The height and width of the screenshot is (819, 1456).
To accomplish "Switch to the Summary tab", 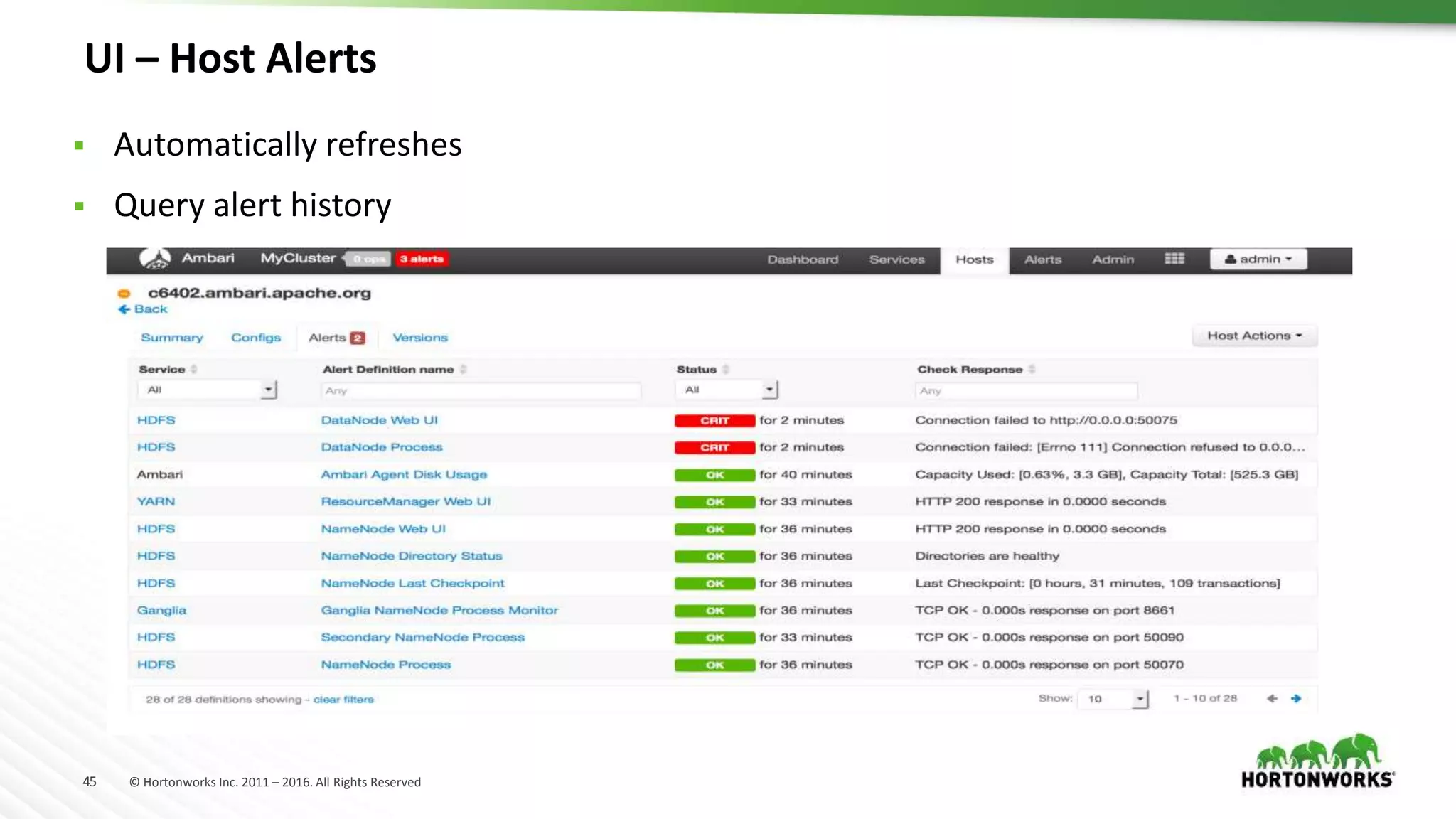I will click(x=172, y=338).
